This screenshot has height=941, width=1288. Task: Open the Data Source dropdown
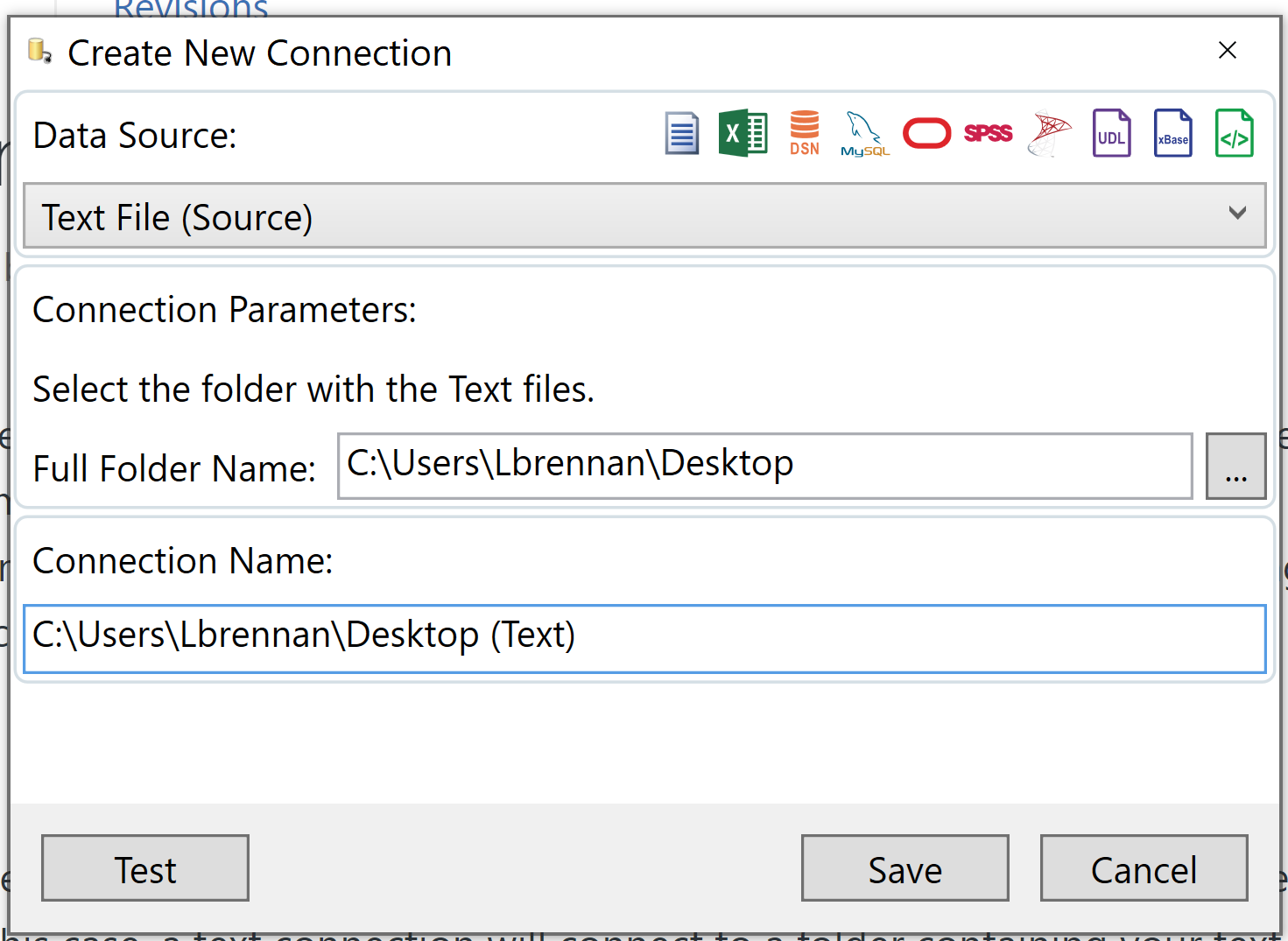click(x=1236, y=215)
